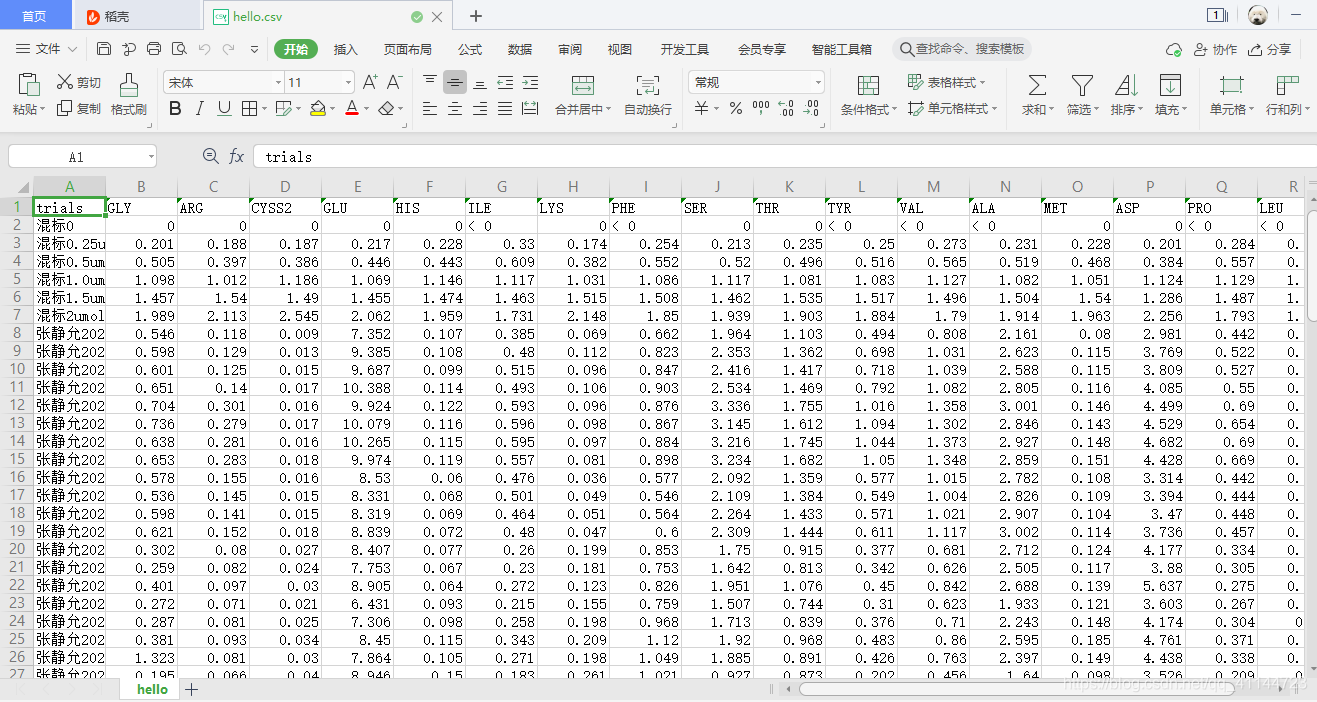
Task: Click the Save icon in quick access toolbar
Action: 104,49
